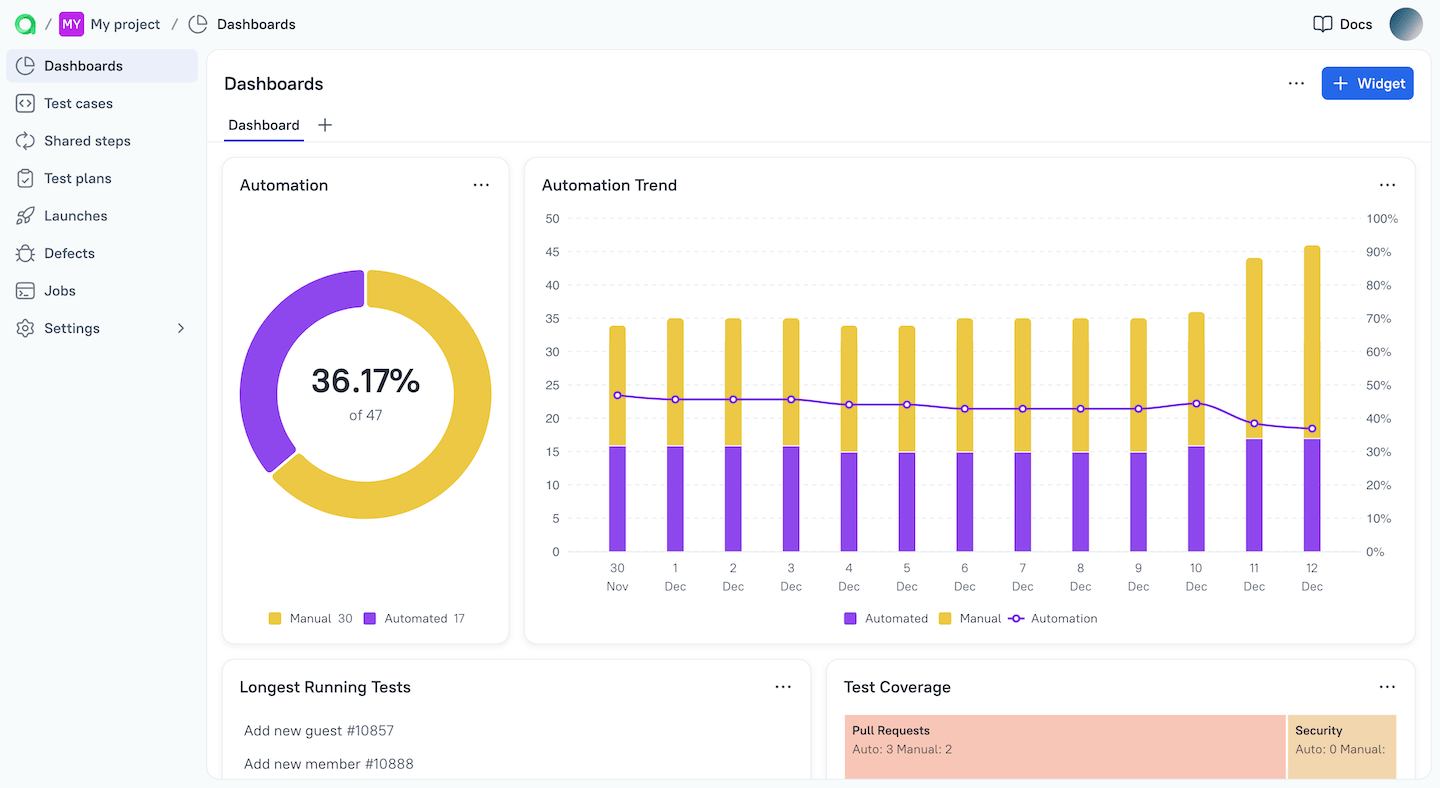Select the Dashboards icon in the sidebar
Image resolution: width=1440 pixels, height=788 pixels.
(24, 65)
